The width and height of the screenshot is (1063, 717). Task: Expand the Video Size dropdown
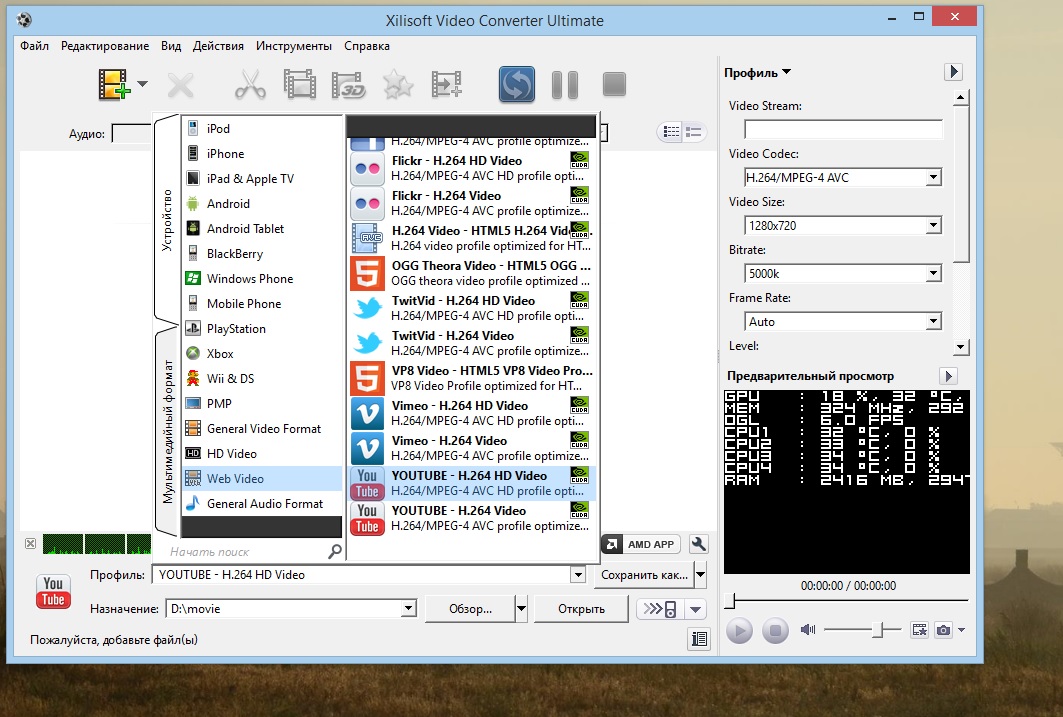coord(933,226)
